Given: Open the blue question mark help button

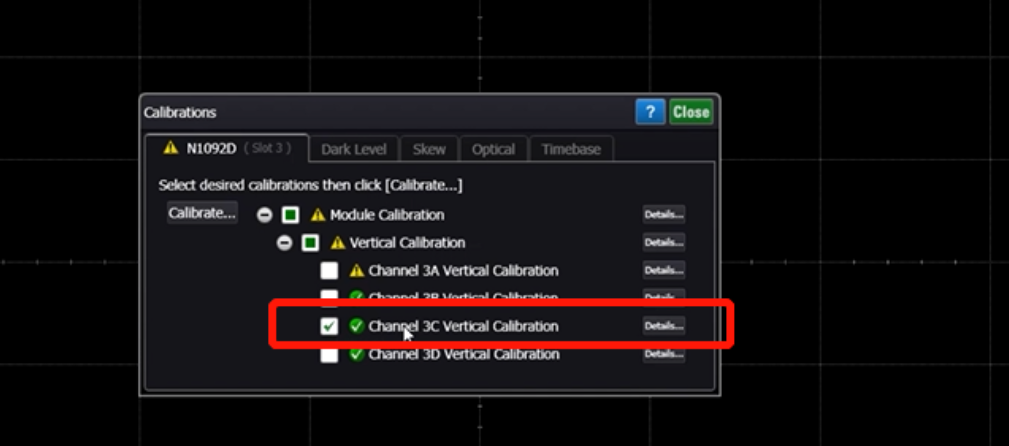Looking at the screenshot, I should pyautogui.click(x=650, y=112).
